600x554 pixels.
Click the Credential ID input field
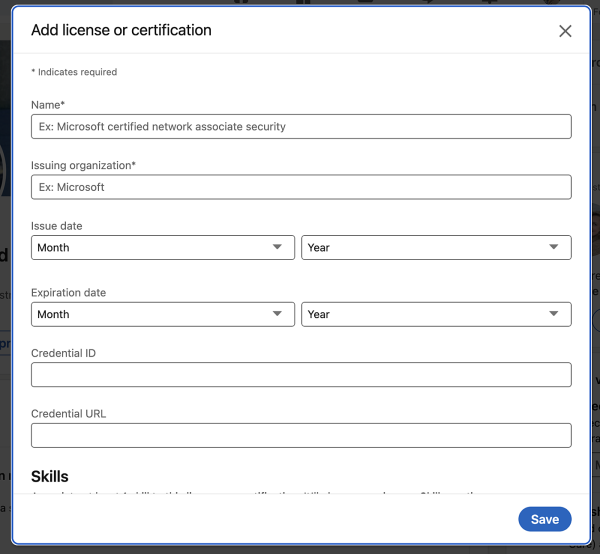tap(301, 375)
